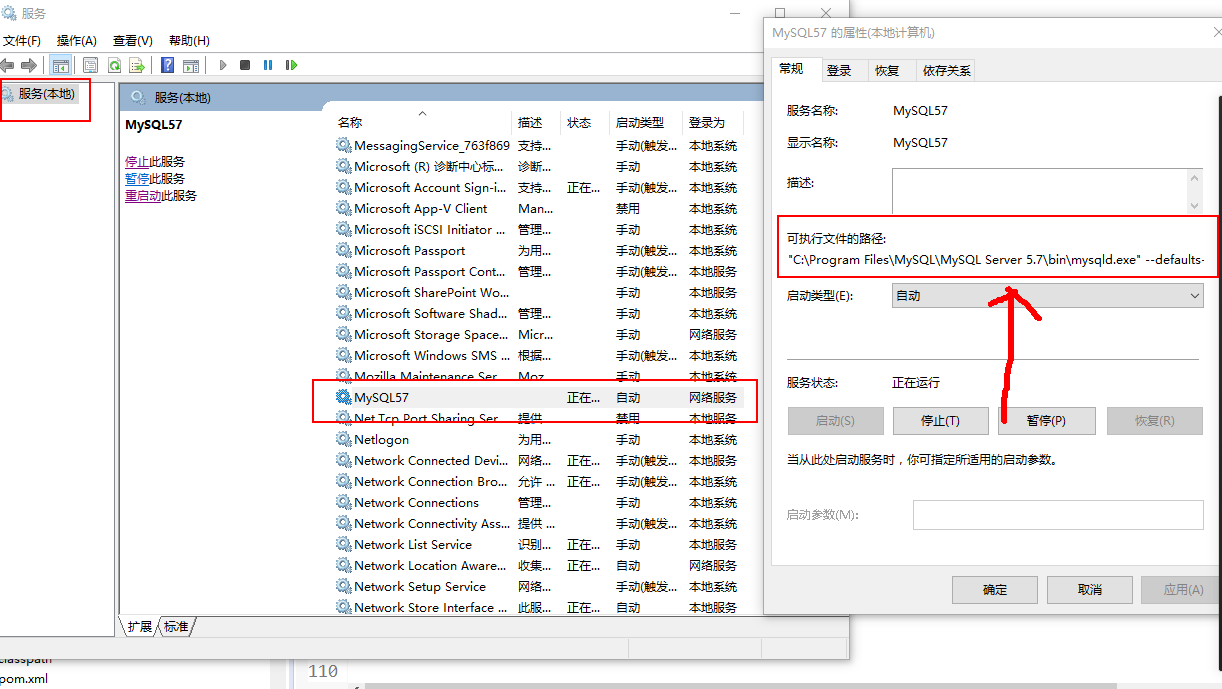Click the Export List toolbar icon

point(138,65)
